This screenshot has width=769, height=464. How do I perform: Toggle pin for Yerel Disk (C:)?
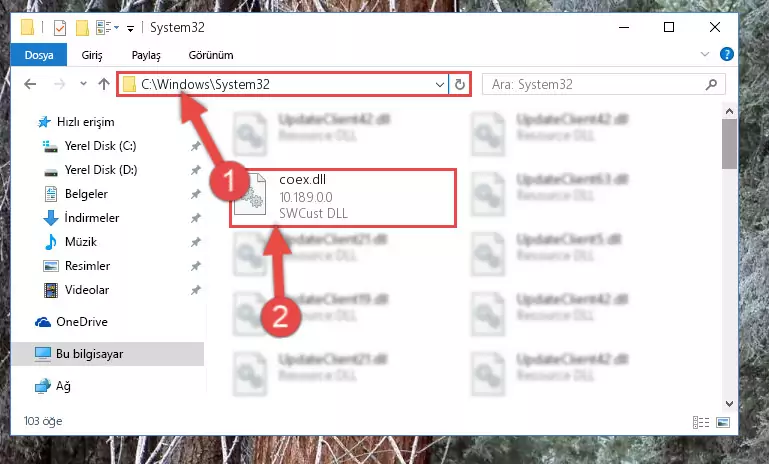pyautogui.click(x=196, y=146)
